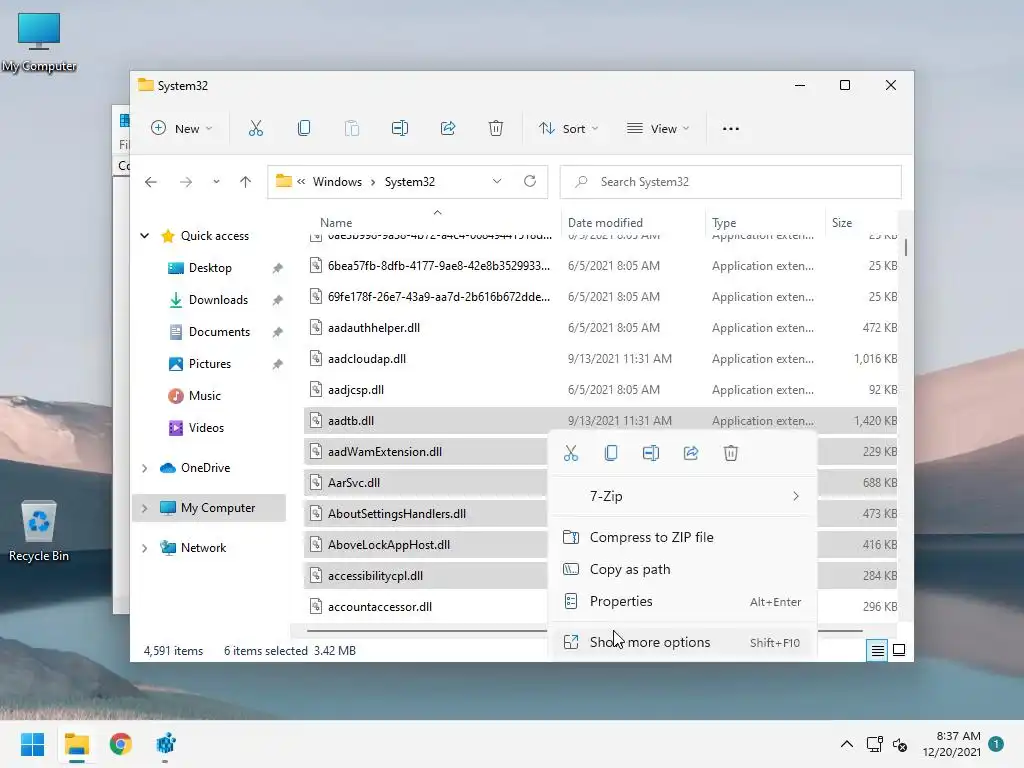This screenshot has width=1024, height=768.
Task: Open the See more ellipsis menu
Action: [x=731, y=129]
